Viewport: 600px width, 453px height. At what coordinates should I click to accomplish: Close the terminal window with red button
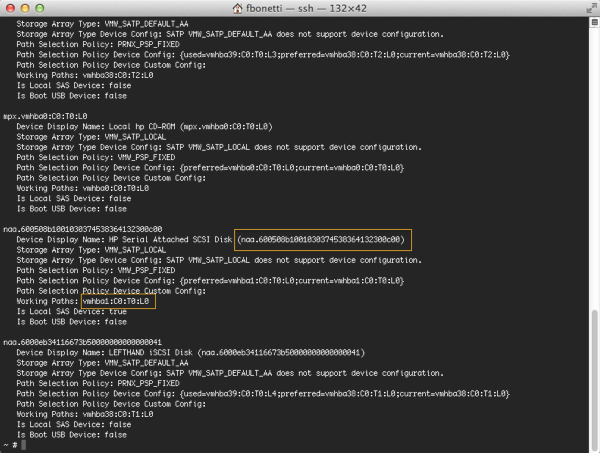click(10, 8)
